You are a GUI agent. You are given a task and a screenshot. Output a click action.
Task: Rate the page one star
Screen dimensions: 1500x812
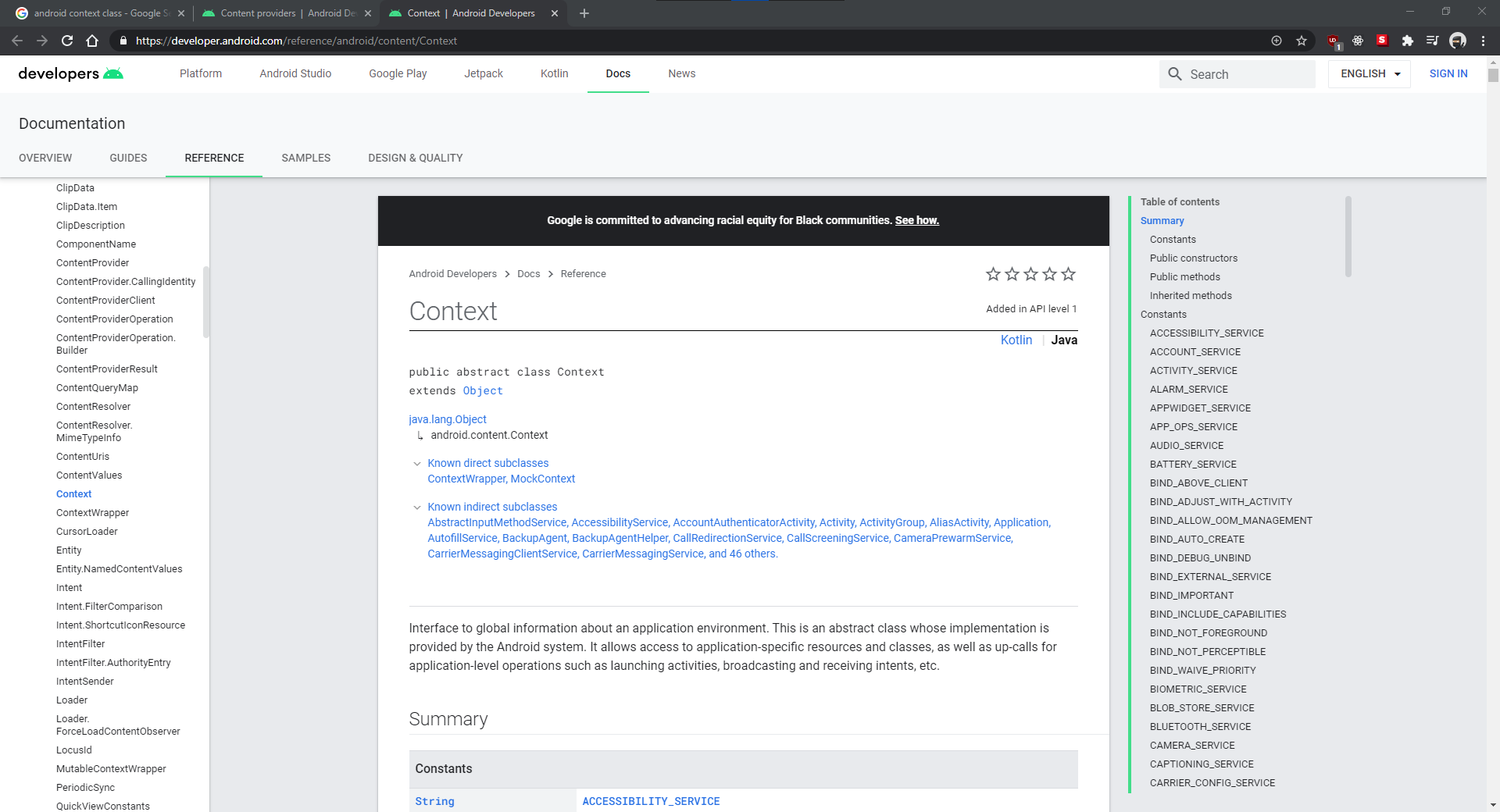coord(993,274)
